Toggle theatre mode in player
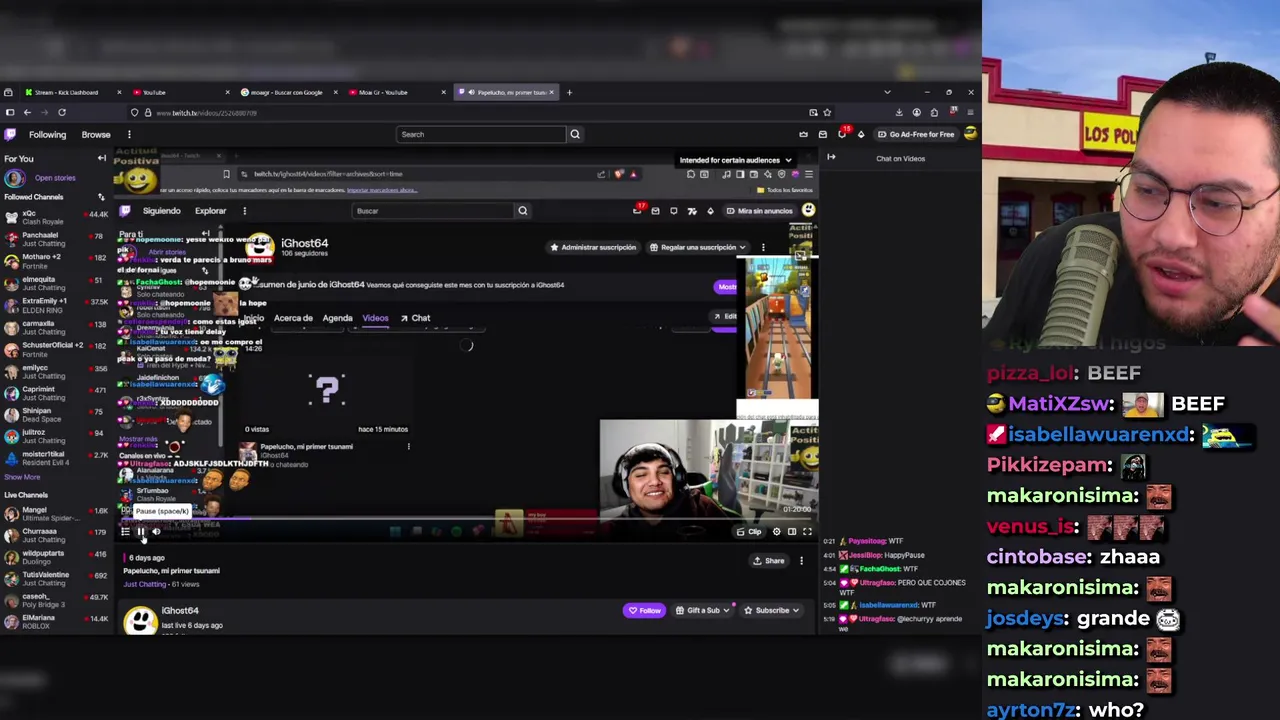Viewport: 1280px width, 720px height. tap(791, 532)
